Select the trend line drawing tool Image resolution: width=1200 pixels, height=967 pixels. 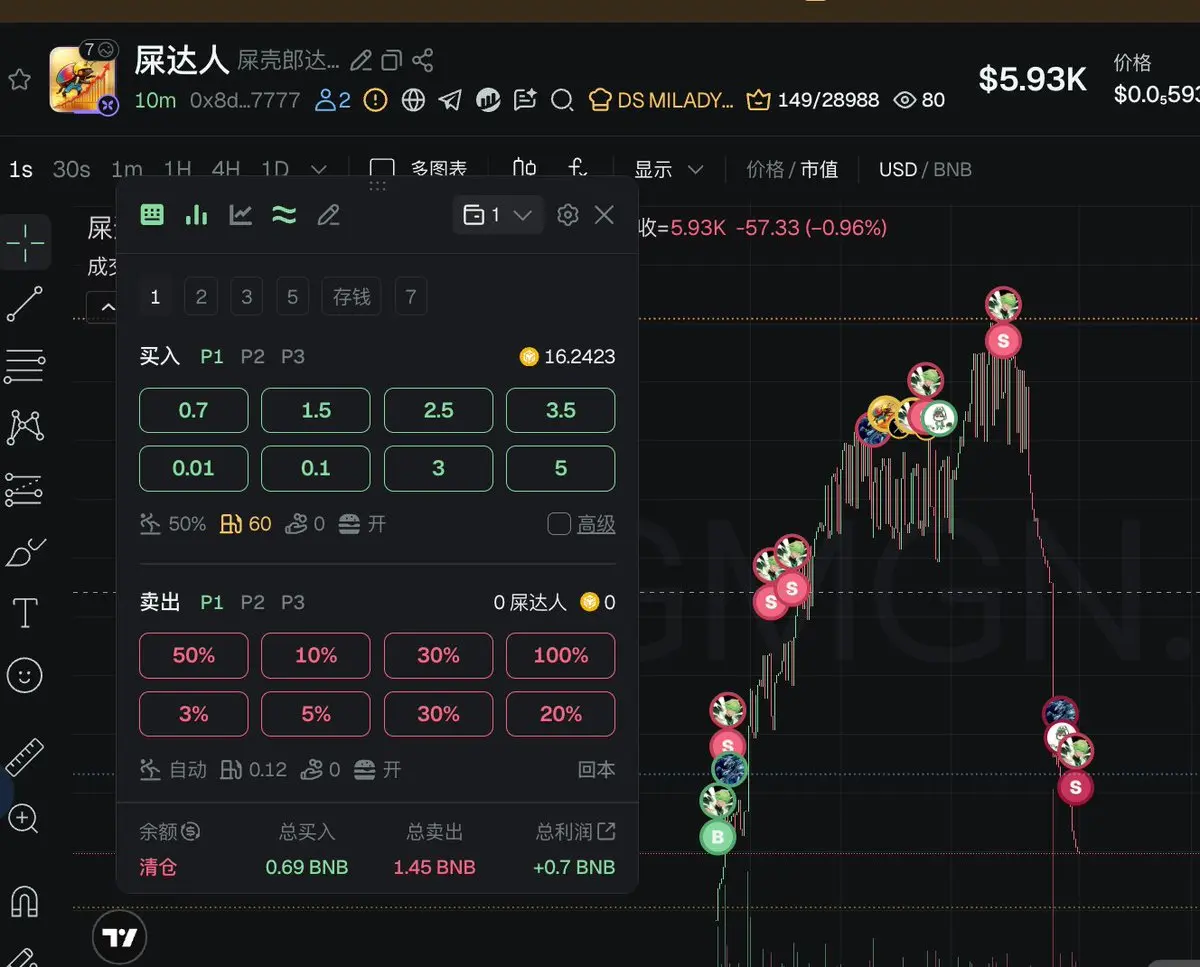pyautogui.click(x=25, y=304)
